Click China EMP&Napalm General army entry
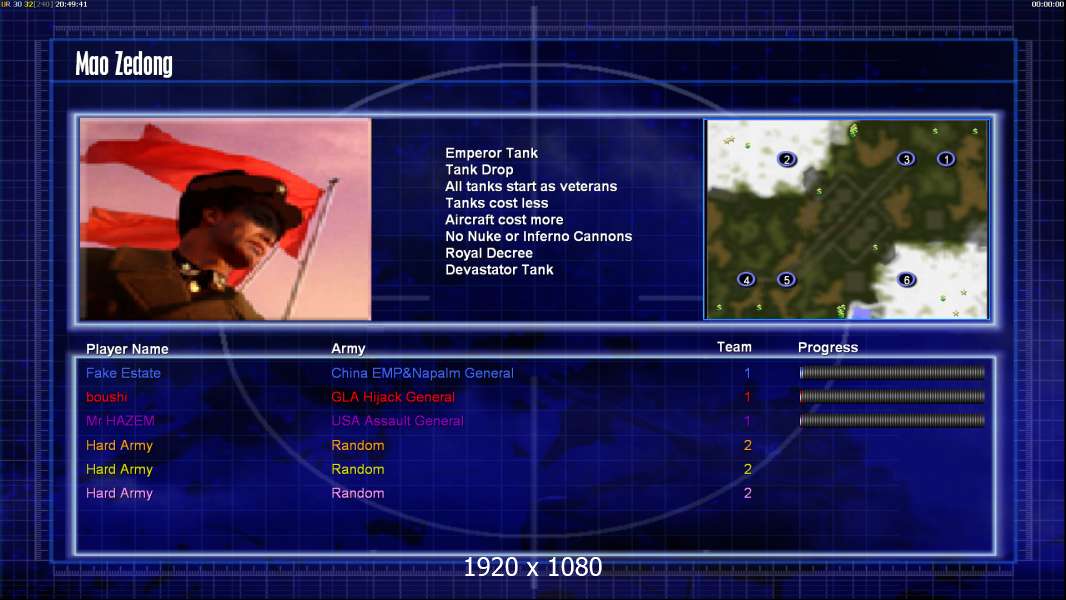 pos(422,373)
